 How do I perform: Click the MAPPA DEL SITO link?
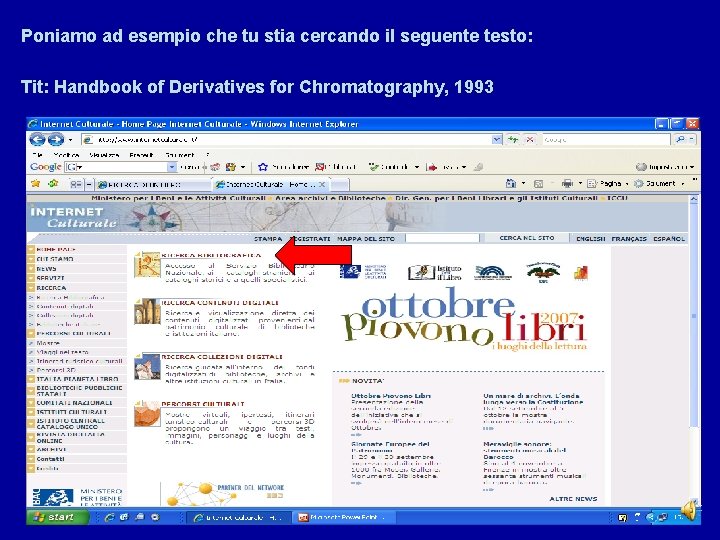pyautogui.click(x=366, y=239)
